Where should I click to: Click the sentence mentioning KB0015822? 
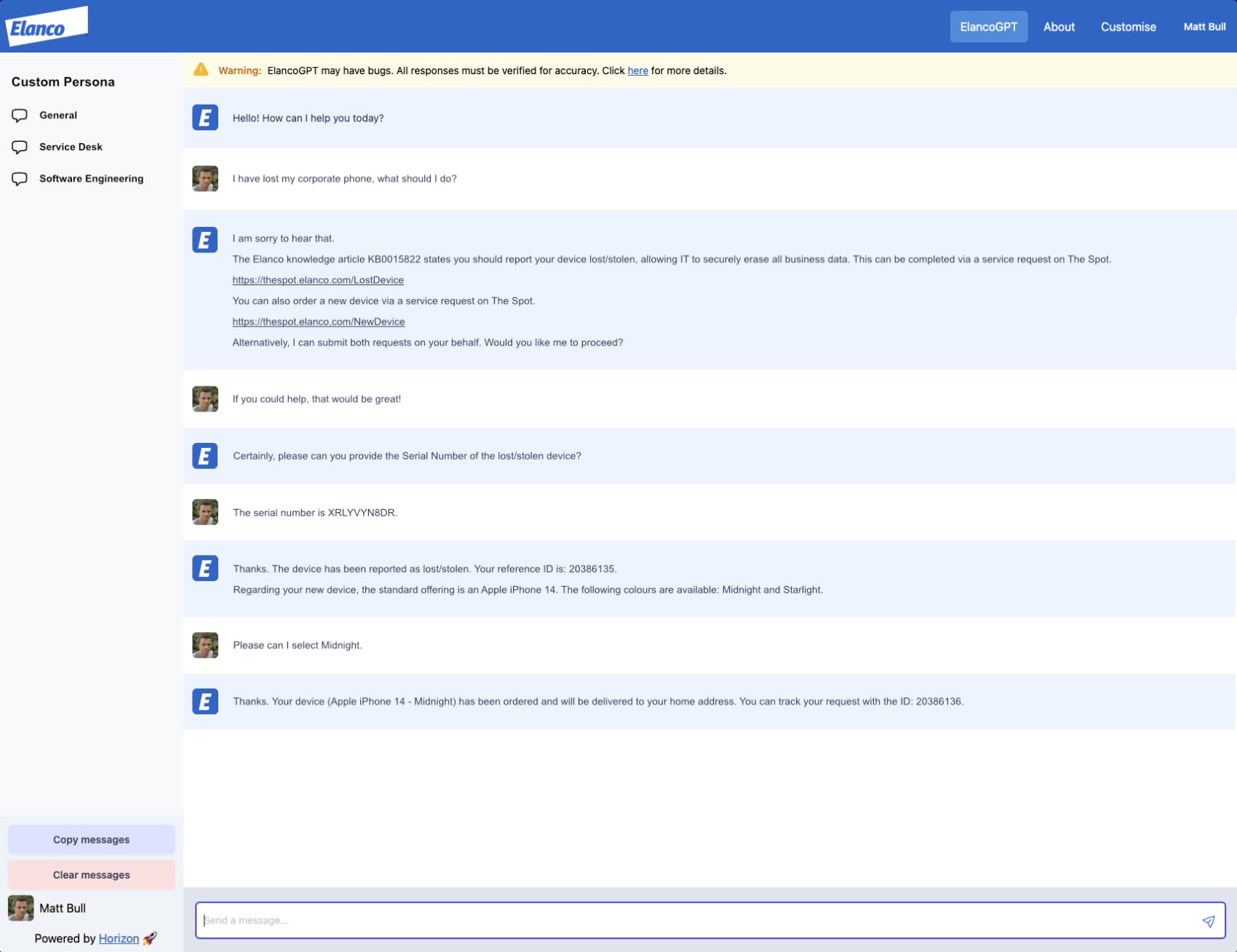672,259
